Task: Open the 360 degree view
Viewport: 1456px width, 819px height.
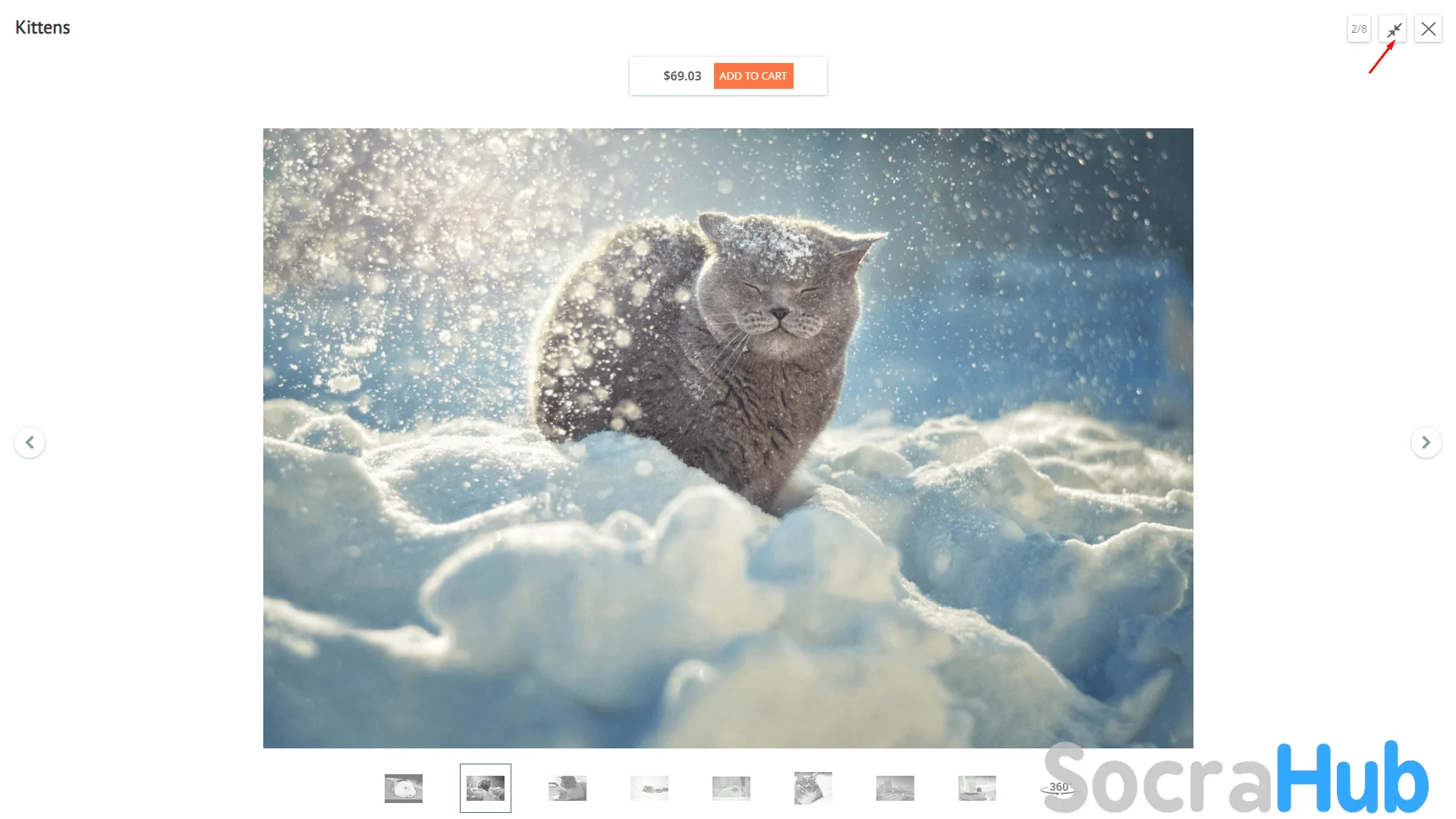Action: pos(1058,788)
